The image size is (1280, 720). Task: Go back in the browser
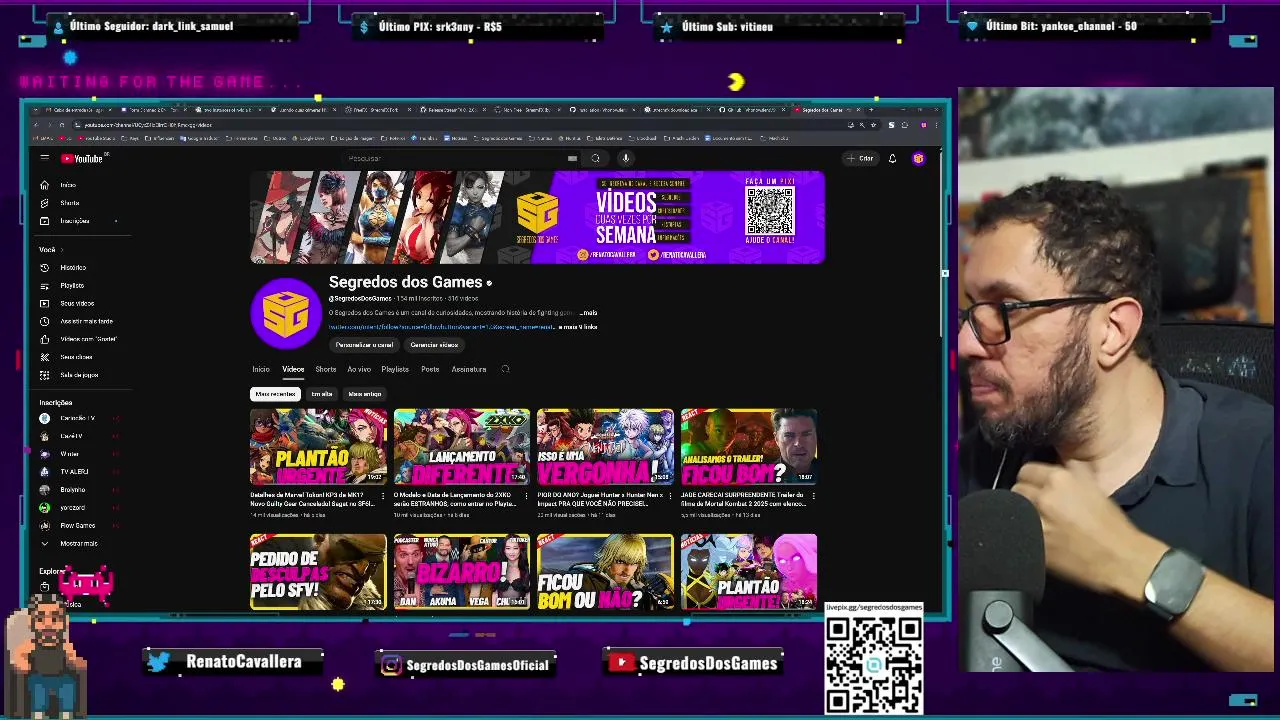37,125
